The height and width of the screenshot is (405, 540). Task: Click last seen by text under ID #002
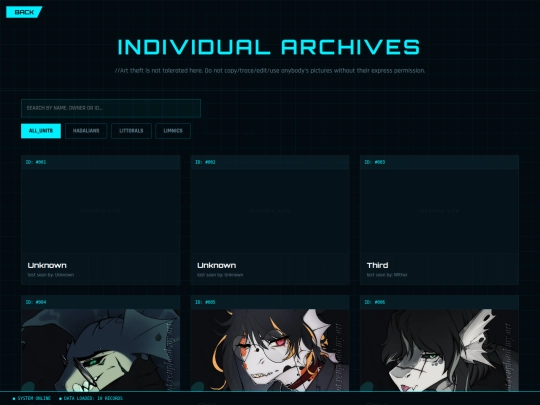click(220, 275)
